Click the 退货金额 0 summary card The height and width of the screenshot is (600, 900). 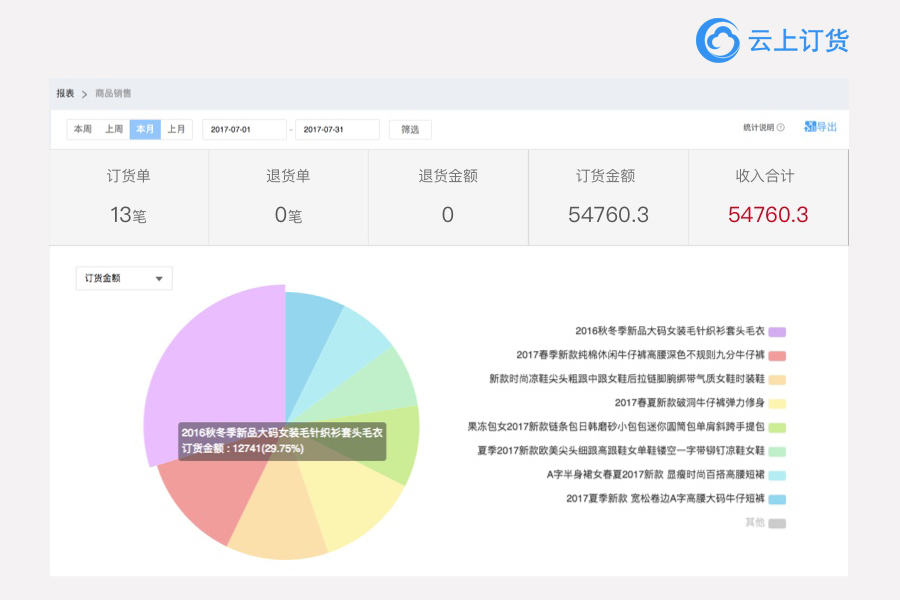point(448,197)
